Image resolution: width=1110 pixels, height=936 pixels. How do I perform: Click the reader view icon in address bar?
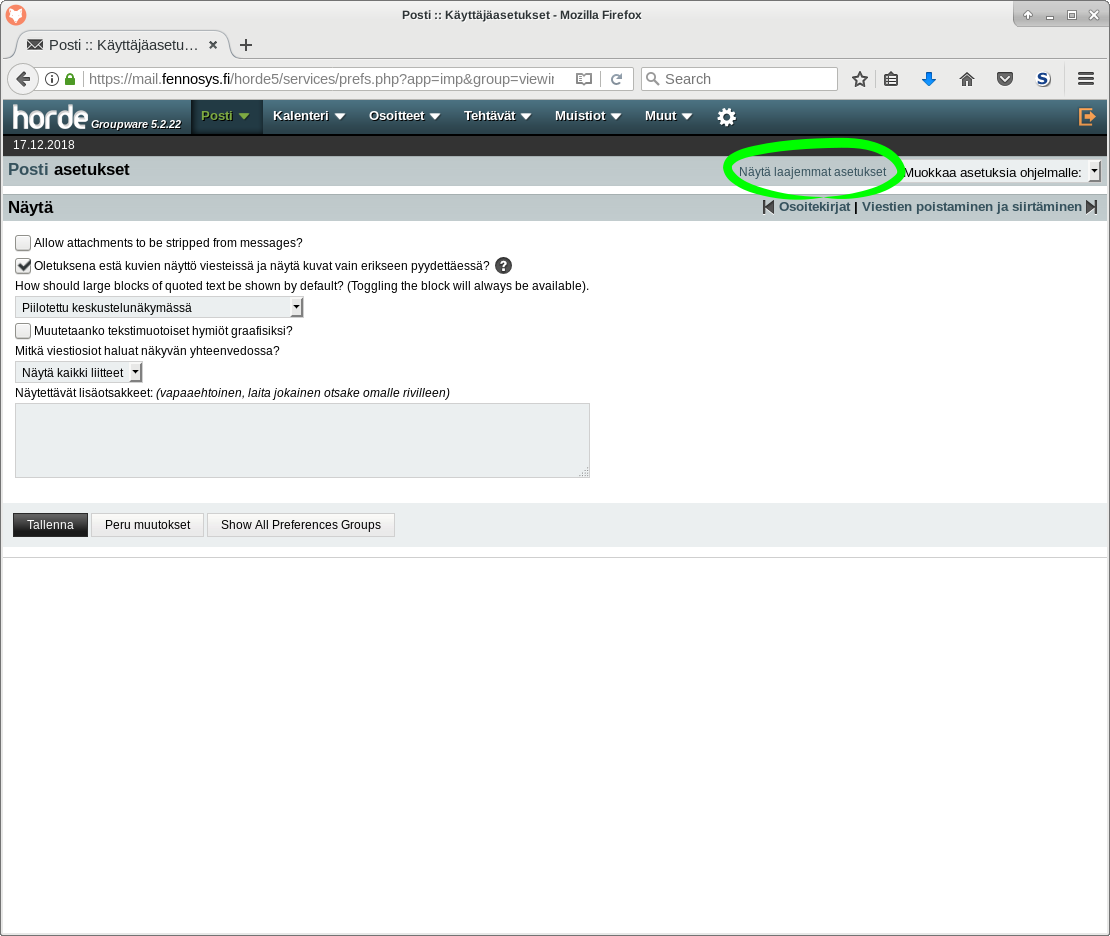584,79
